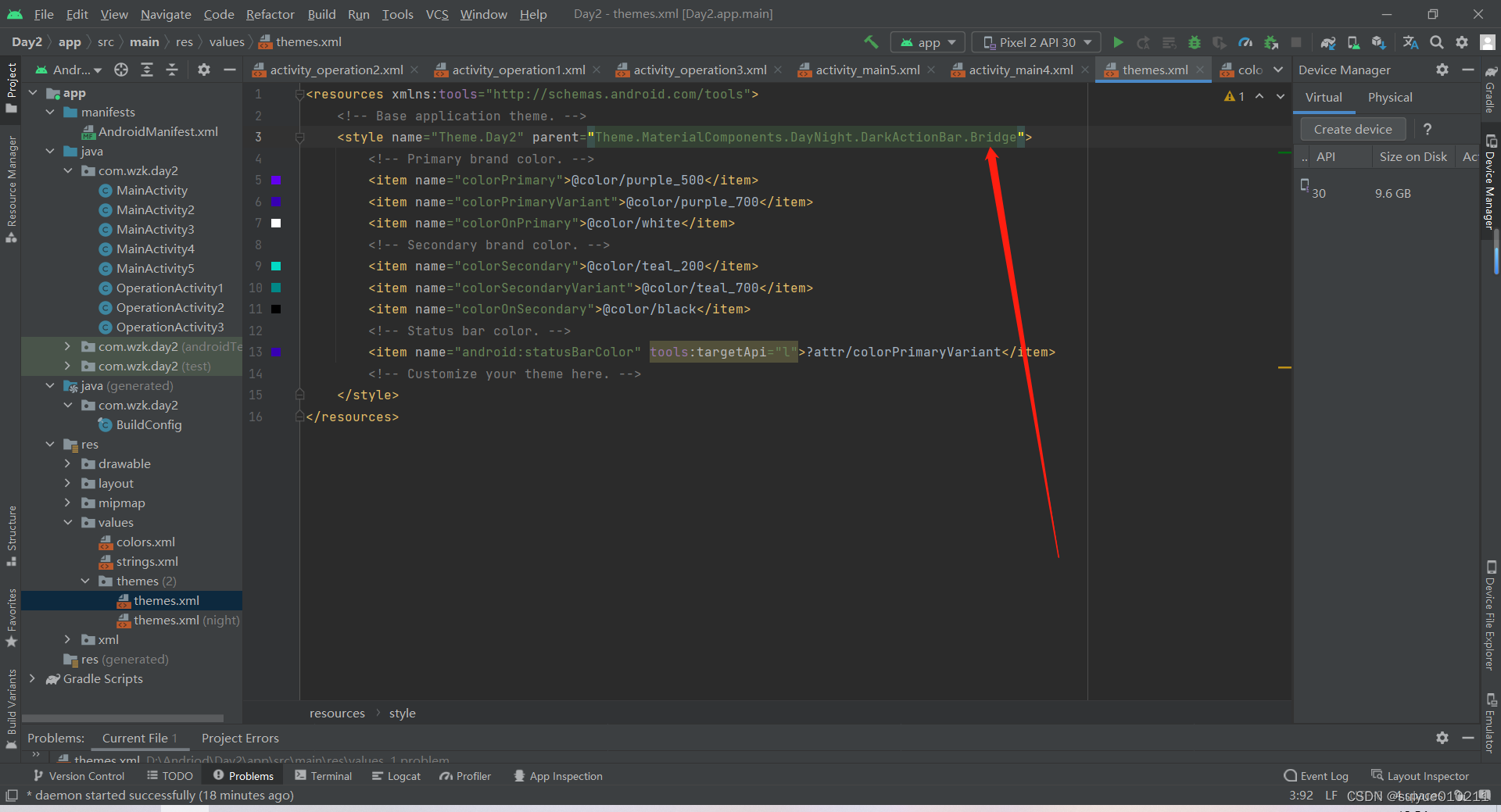
Task: Collapse All in the Project panel toolbar
Action: pos(172,70)
